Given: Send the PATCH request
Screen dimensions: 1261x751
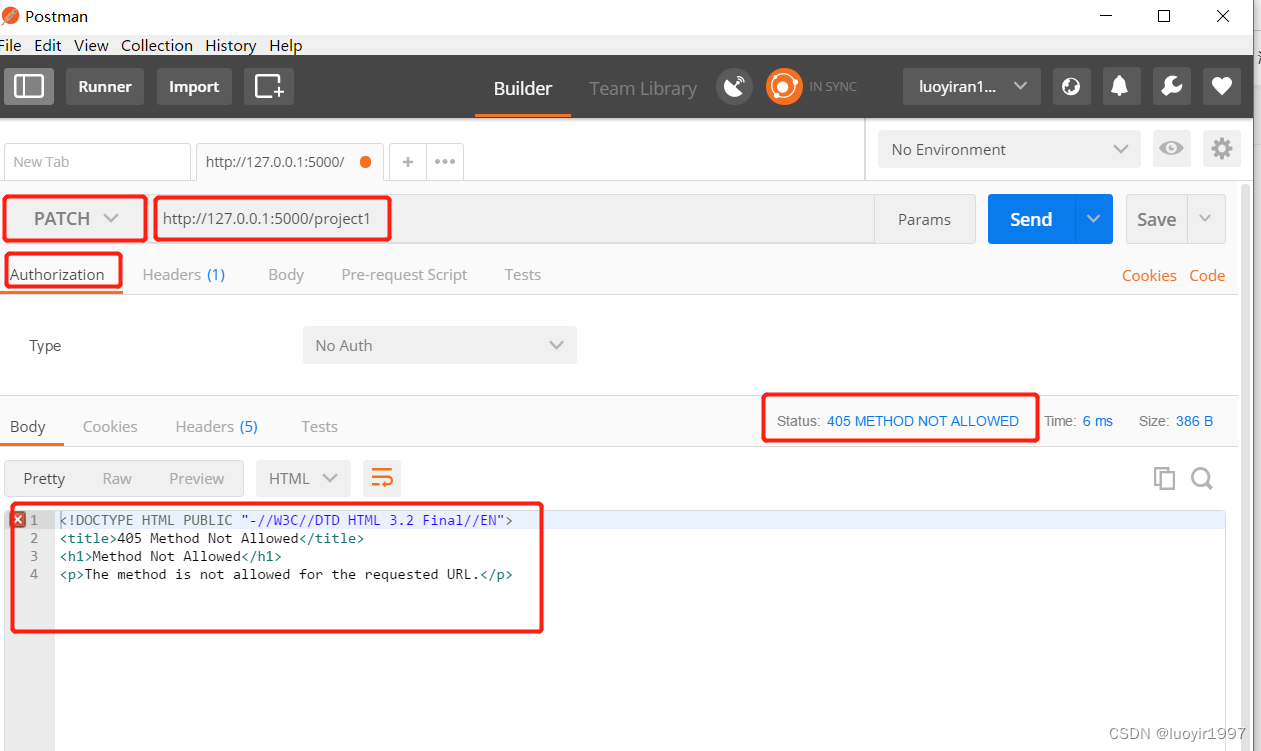Looking at the screenshot, I should 1031,219.
